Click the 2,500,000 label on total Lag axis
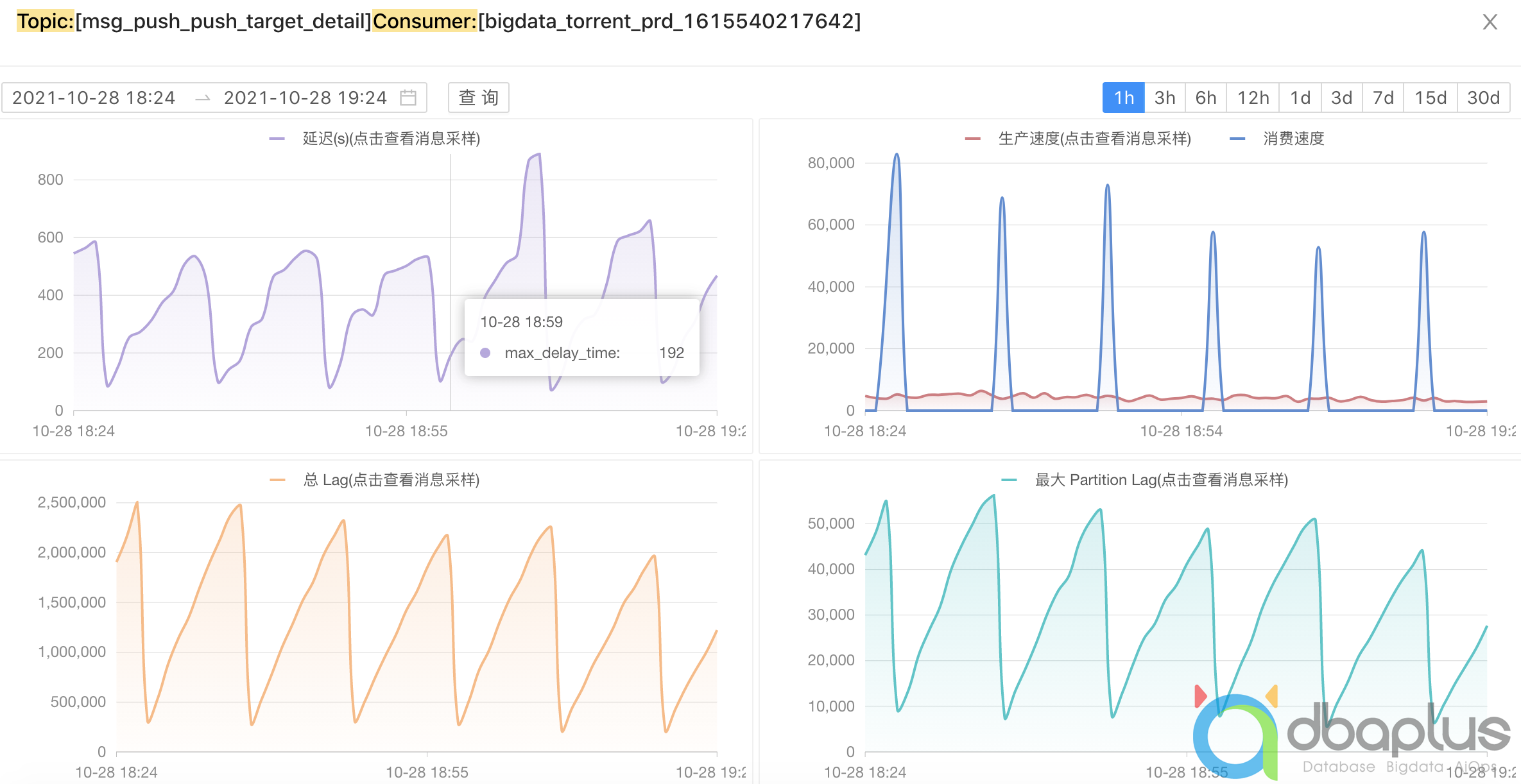Image resolution: width=1521 pixels, height=784 pixels. click(x=71, y=502)
